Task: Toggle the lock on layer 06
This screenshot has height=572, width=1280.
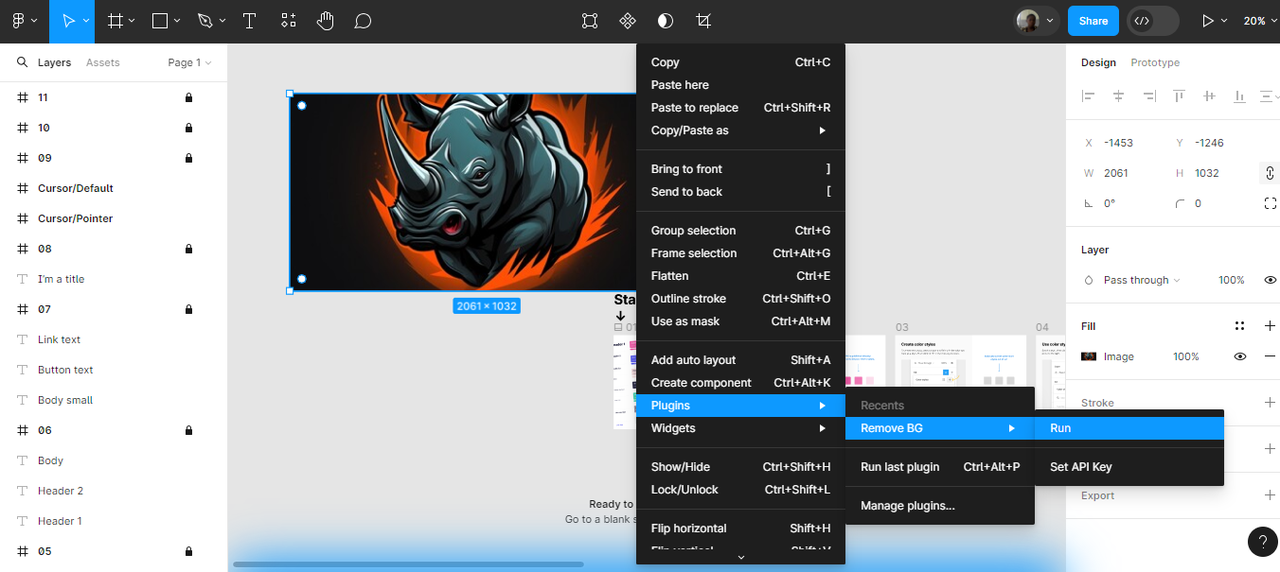Action: pos(188,430)
